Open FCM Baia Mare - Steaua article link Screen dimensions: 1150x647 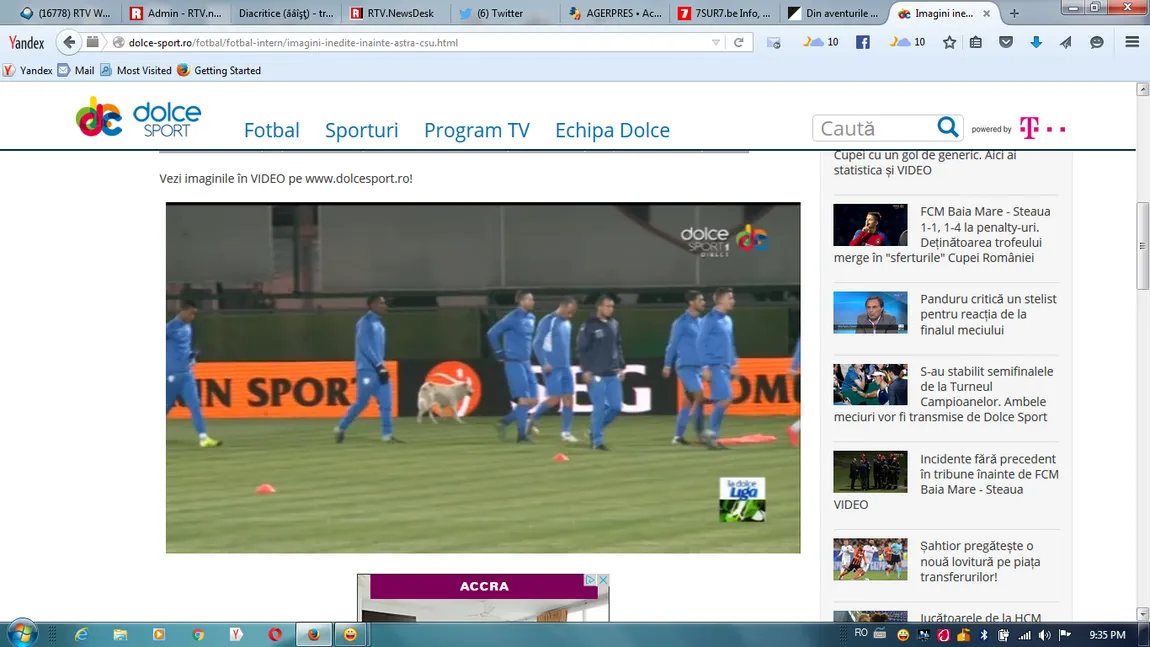tap(946, 234)
